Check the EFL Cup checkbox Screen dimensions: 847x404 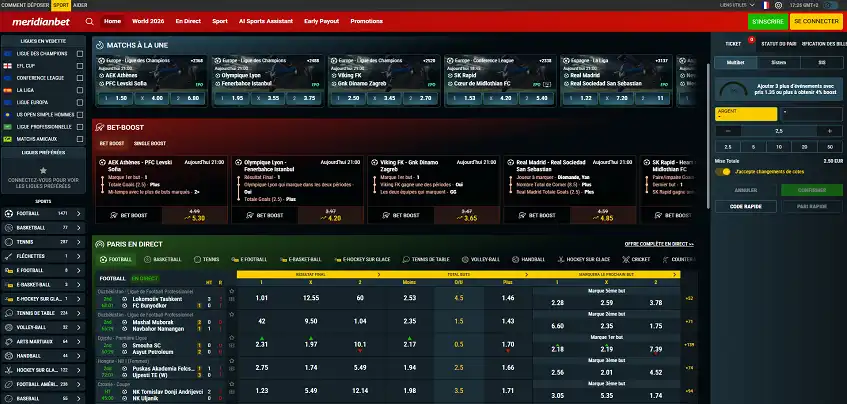tap(80, 66)
